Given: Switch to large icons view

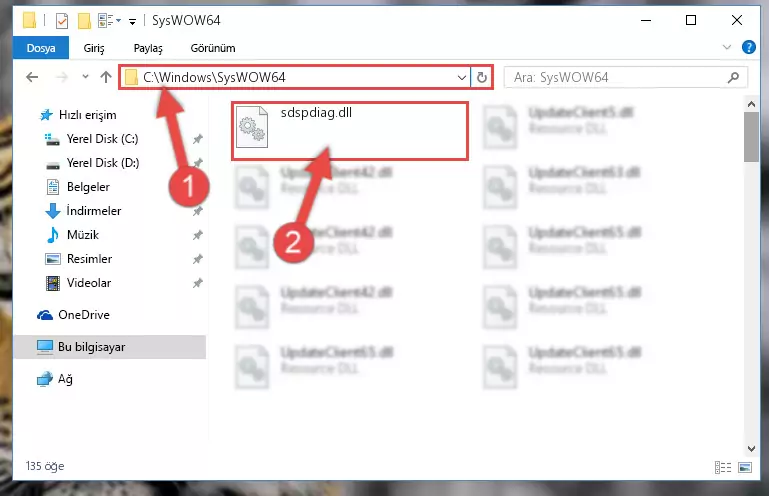Looking at the screenshot, I should (745, 467).
